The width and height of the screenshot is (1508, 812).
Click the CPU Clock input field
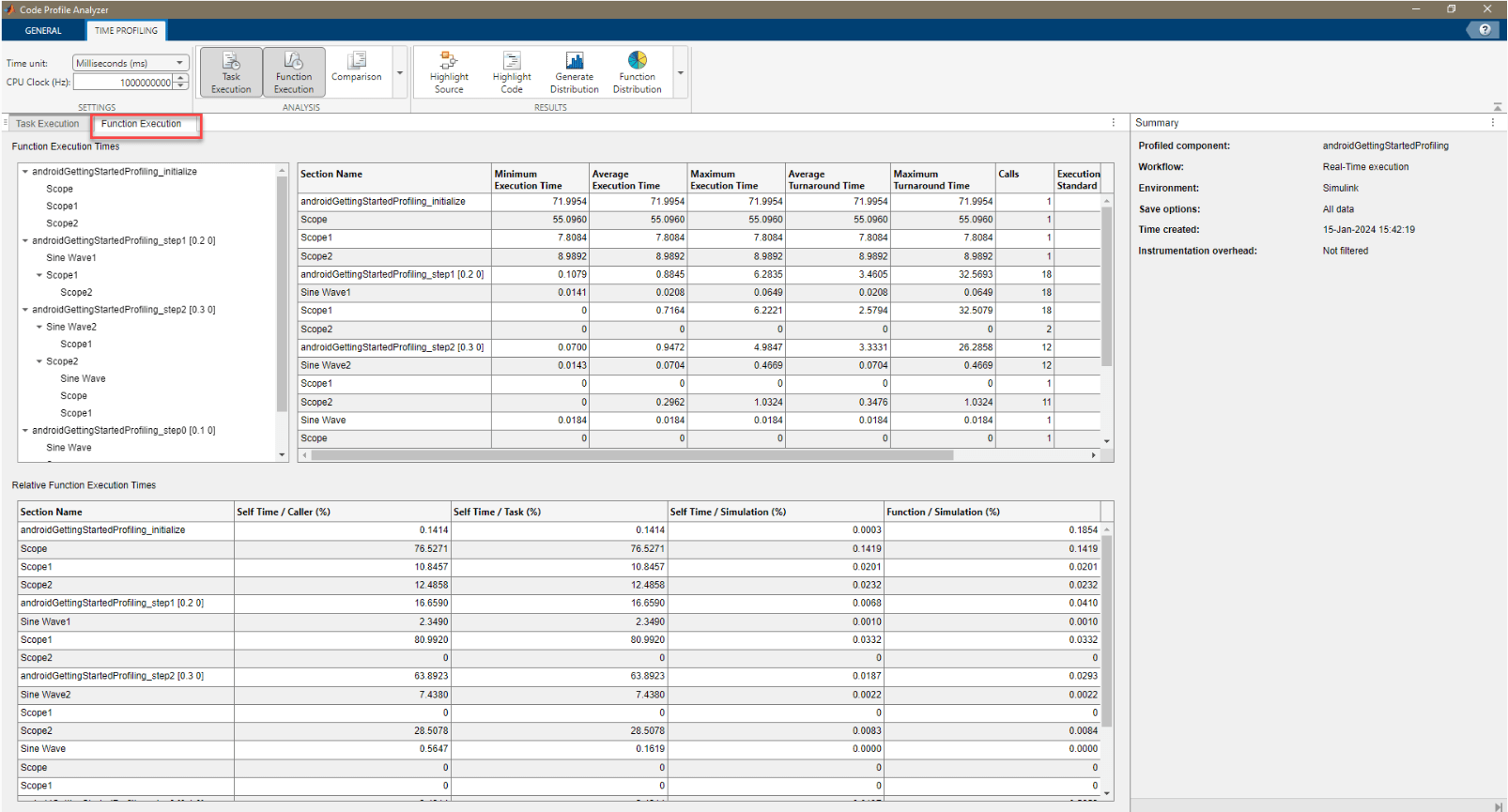[x=123, y=83]
